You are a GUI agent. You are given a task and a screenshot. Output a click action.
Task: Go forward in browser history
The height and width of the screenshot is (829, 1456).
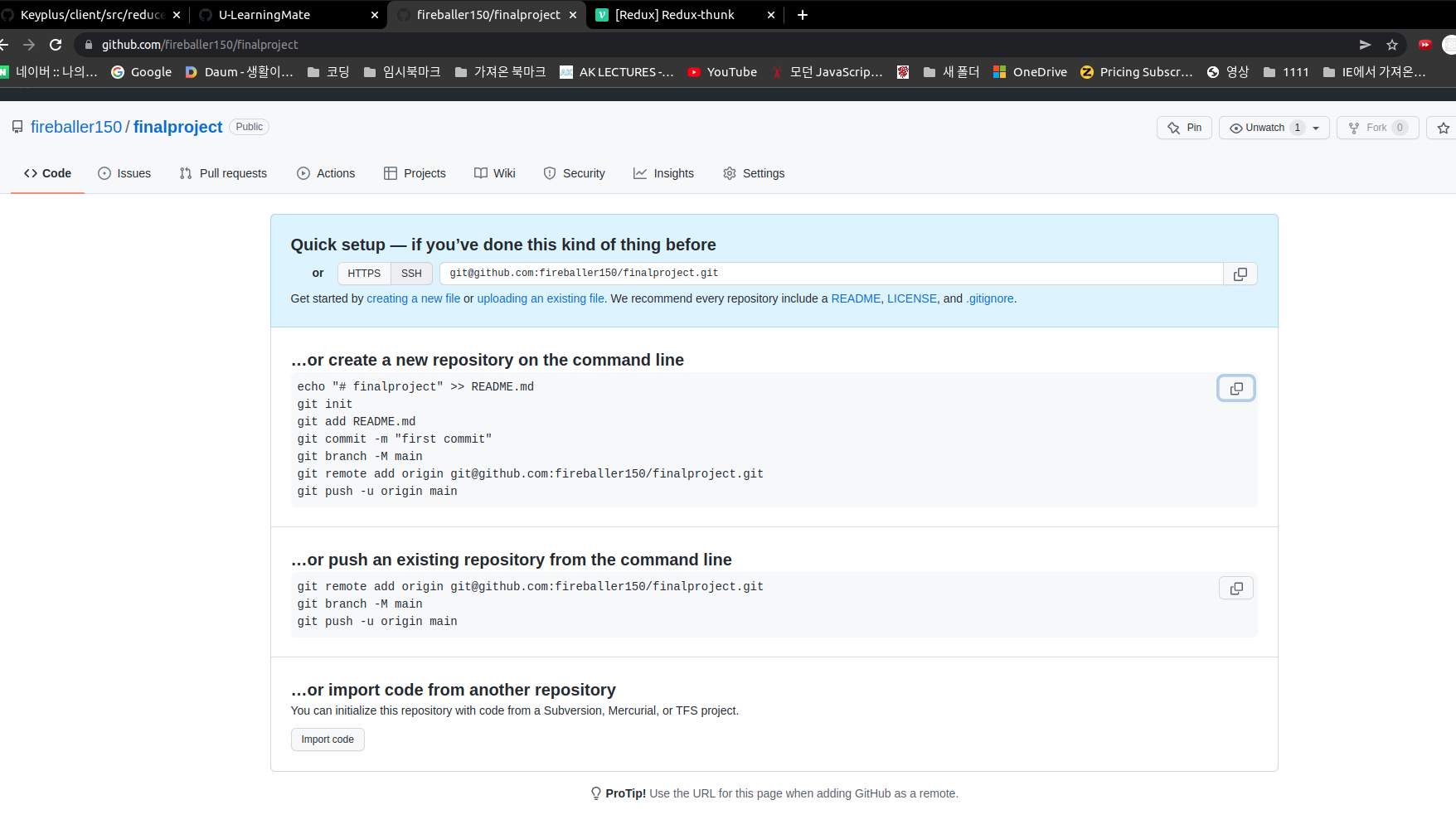click(29, 45)
